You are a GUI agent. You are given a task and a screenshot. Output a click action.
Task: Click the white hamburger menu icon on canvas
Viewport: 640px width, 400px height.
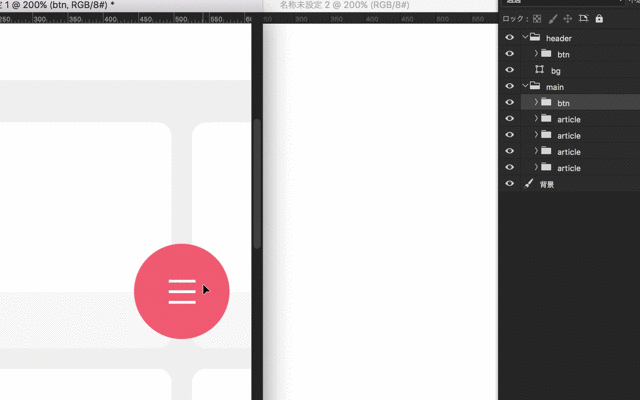182,292
